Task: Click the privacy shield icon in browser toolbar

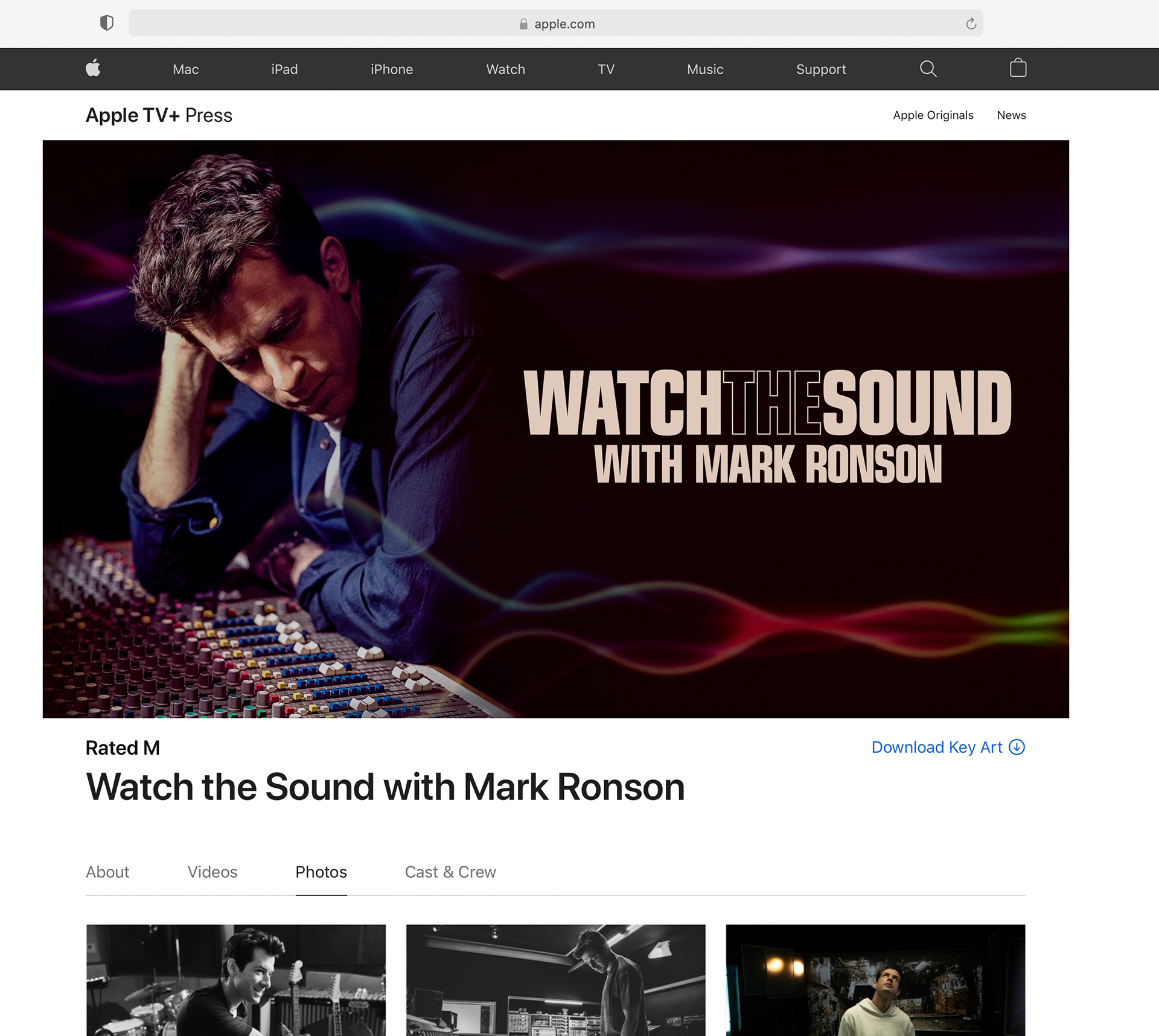Action: click(107, 23)
